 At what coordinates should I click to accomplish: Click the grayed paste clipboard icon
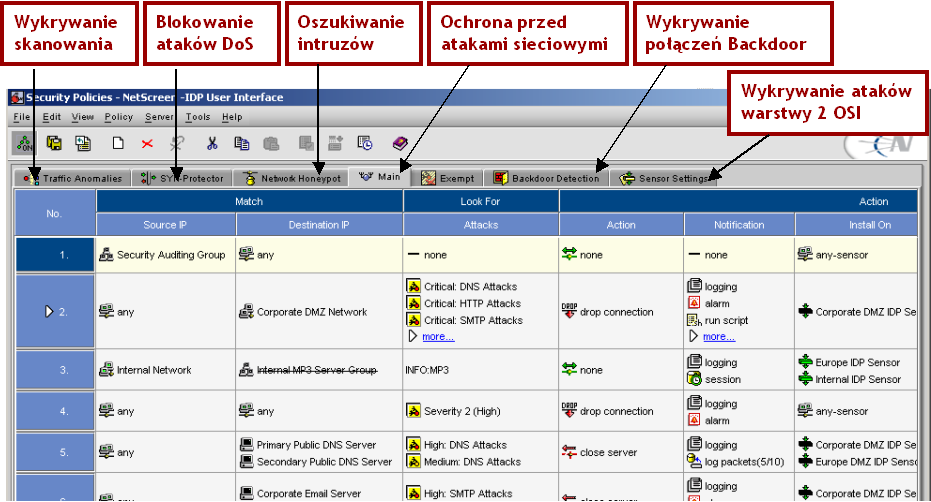[x=271, y=143]
